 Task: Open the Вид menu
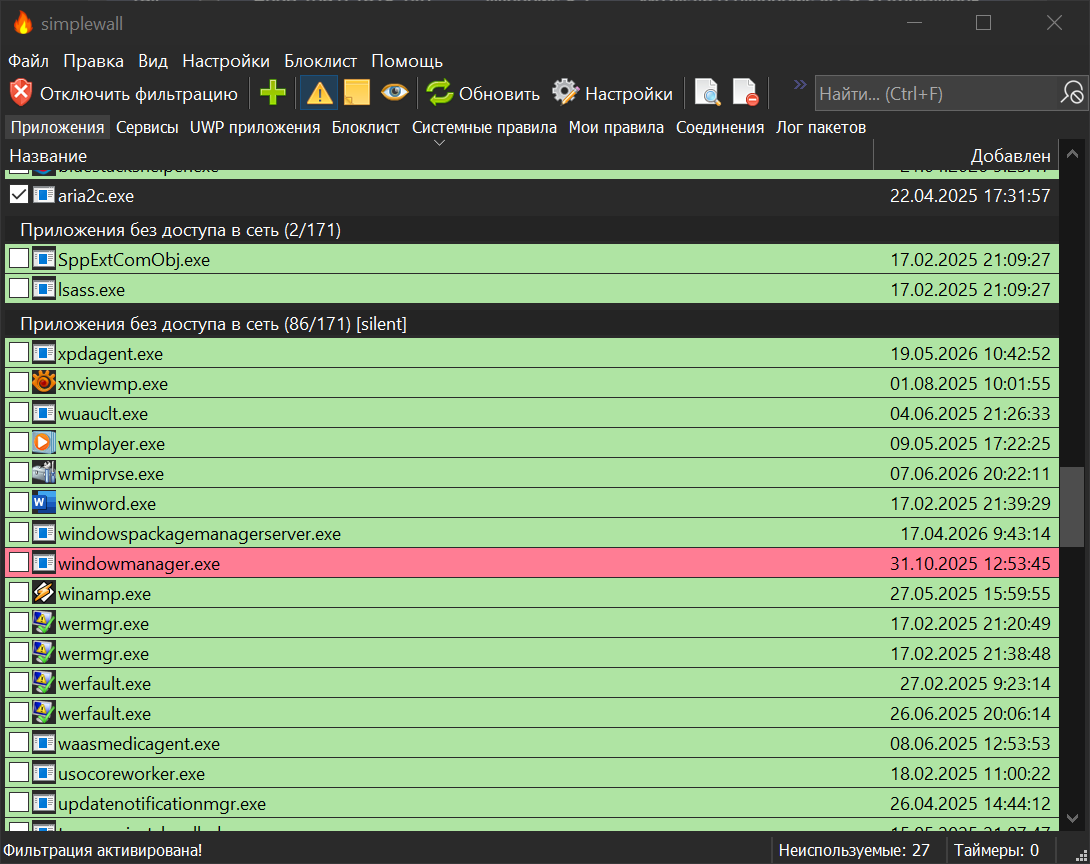153,60
